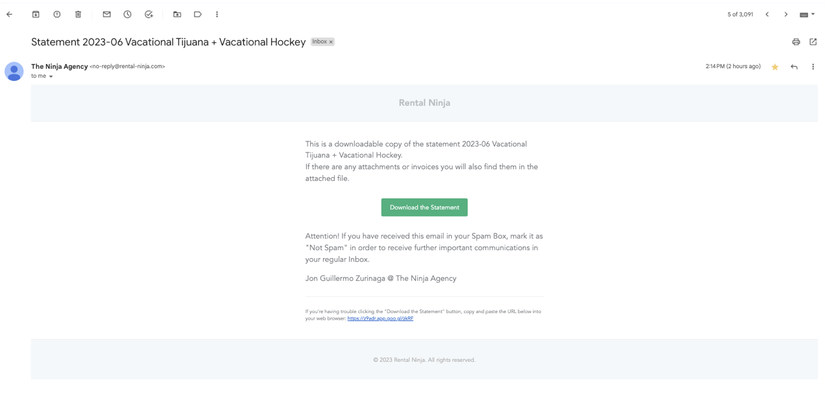Expand recipient details next to "to me"

pos(51,77)
